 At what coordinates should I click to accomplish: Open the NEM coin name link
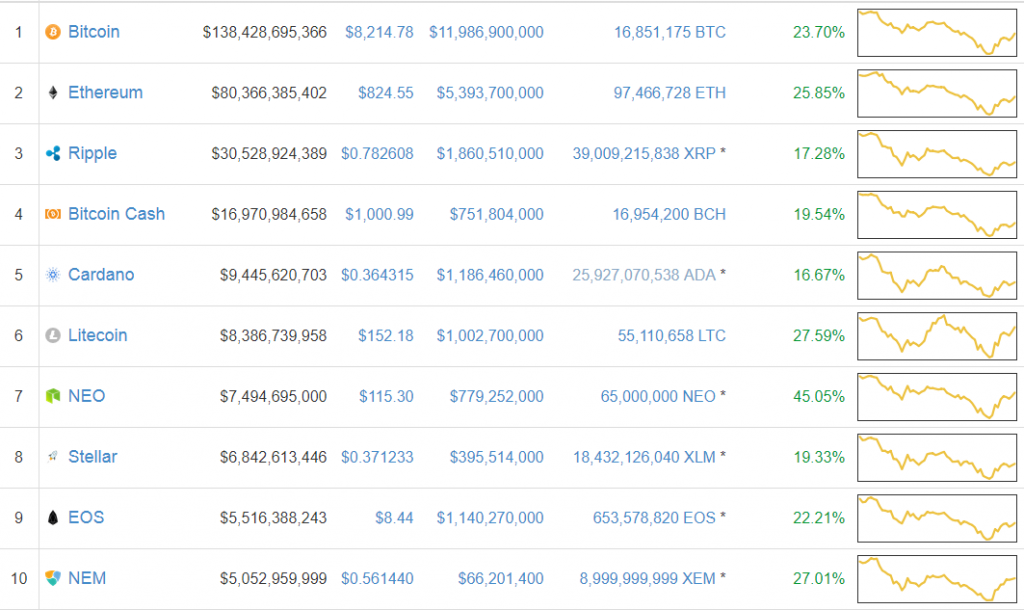tap(87, 578)
